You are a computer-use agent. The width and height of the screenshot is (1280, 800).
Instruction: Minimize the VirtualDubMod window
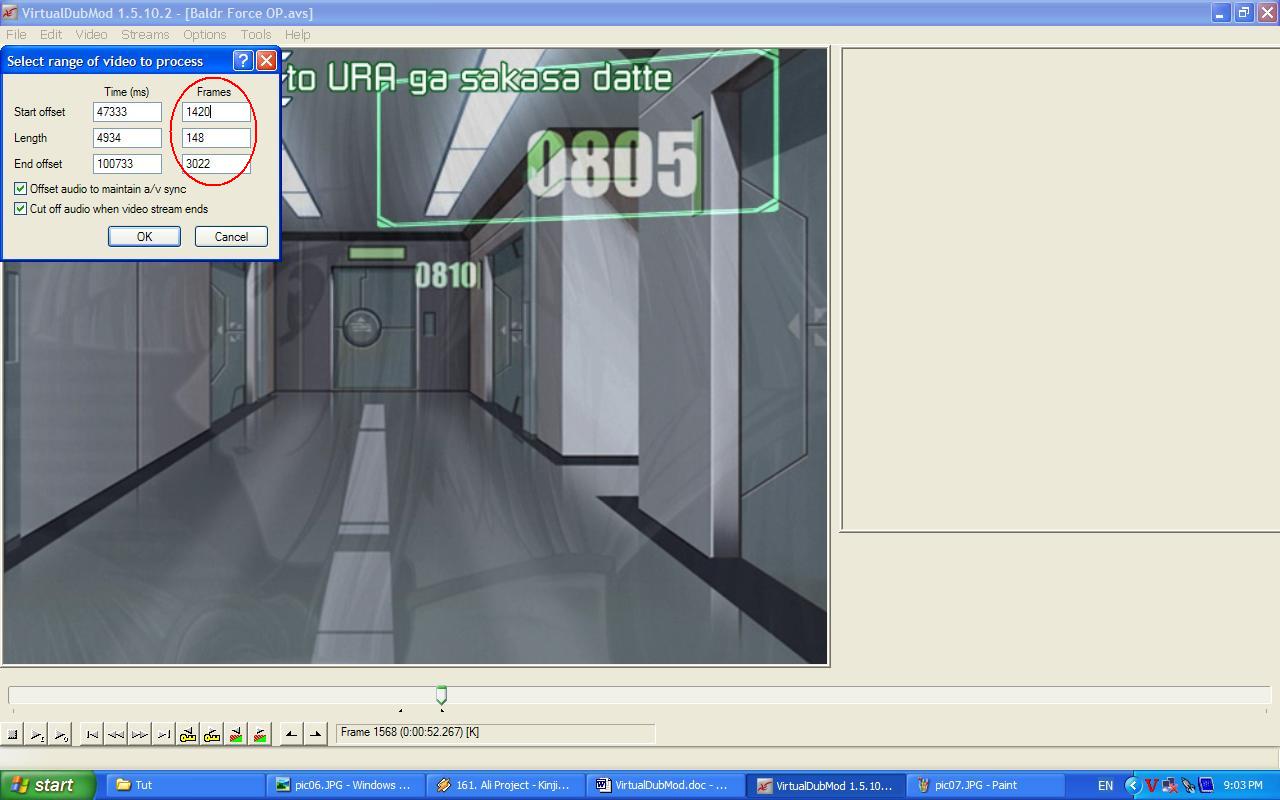click(x=1220, y=12)
